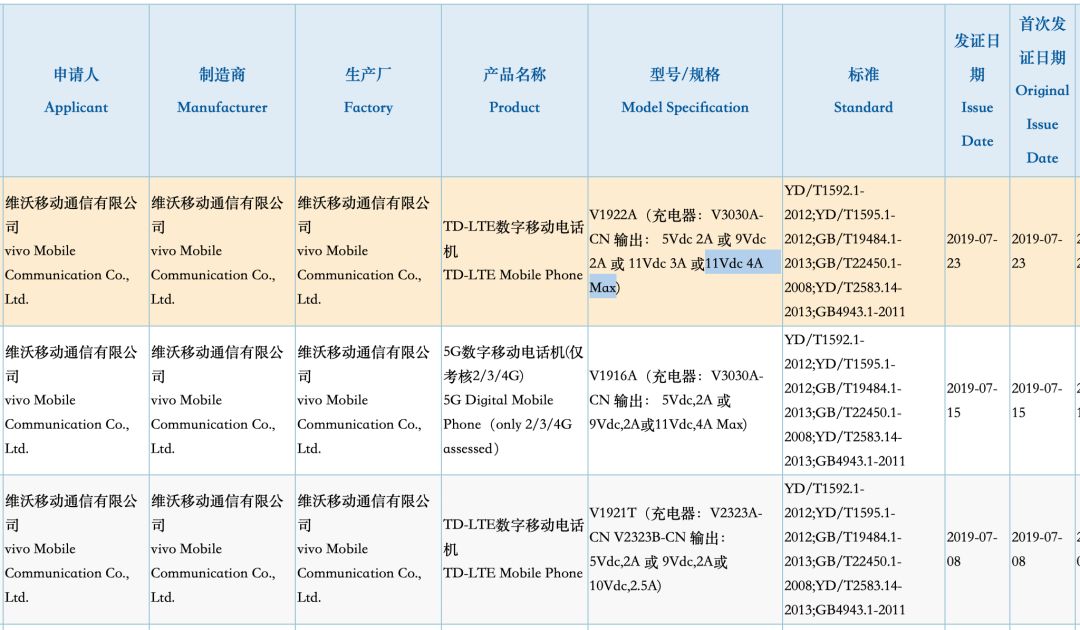1080x630 pixels.
Task: Click the 2019-07-15 original issue date cell
Action: click(x=1042, y=400)
